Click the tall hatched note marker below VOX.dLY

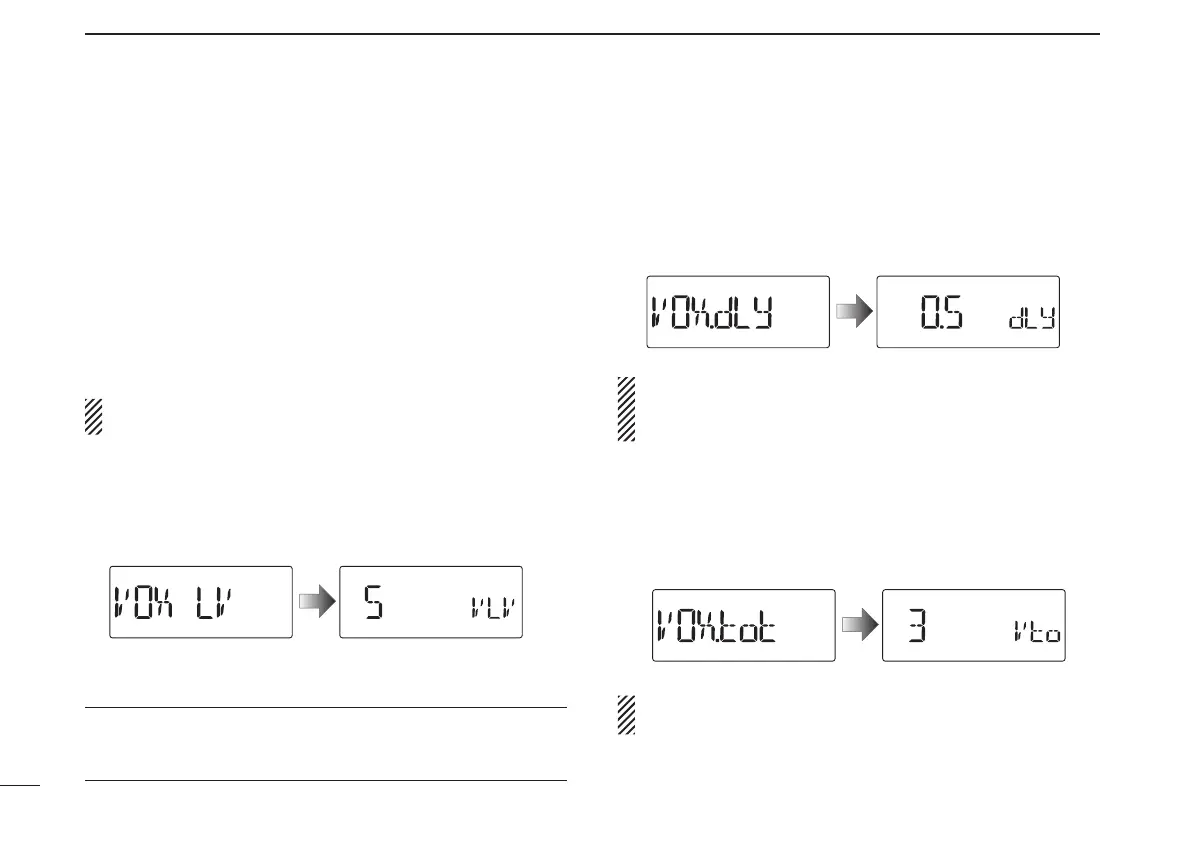[x=626, y=409]
